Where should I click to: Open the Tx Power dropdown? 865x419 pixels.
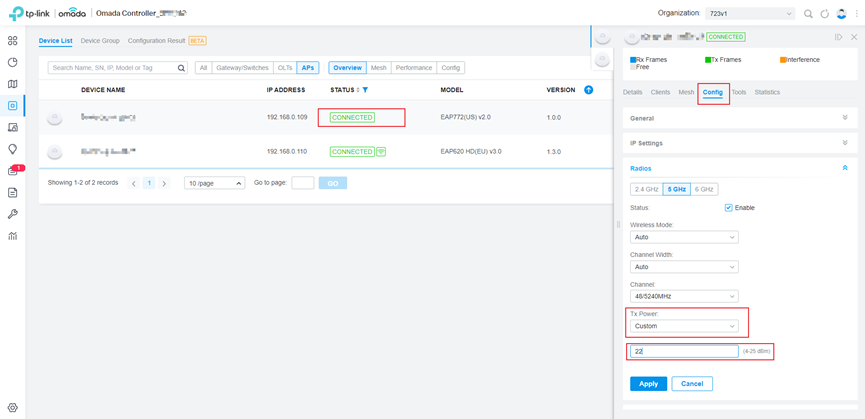click(684, 326)
